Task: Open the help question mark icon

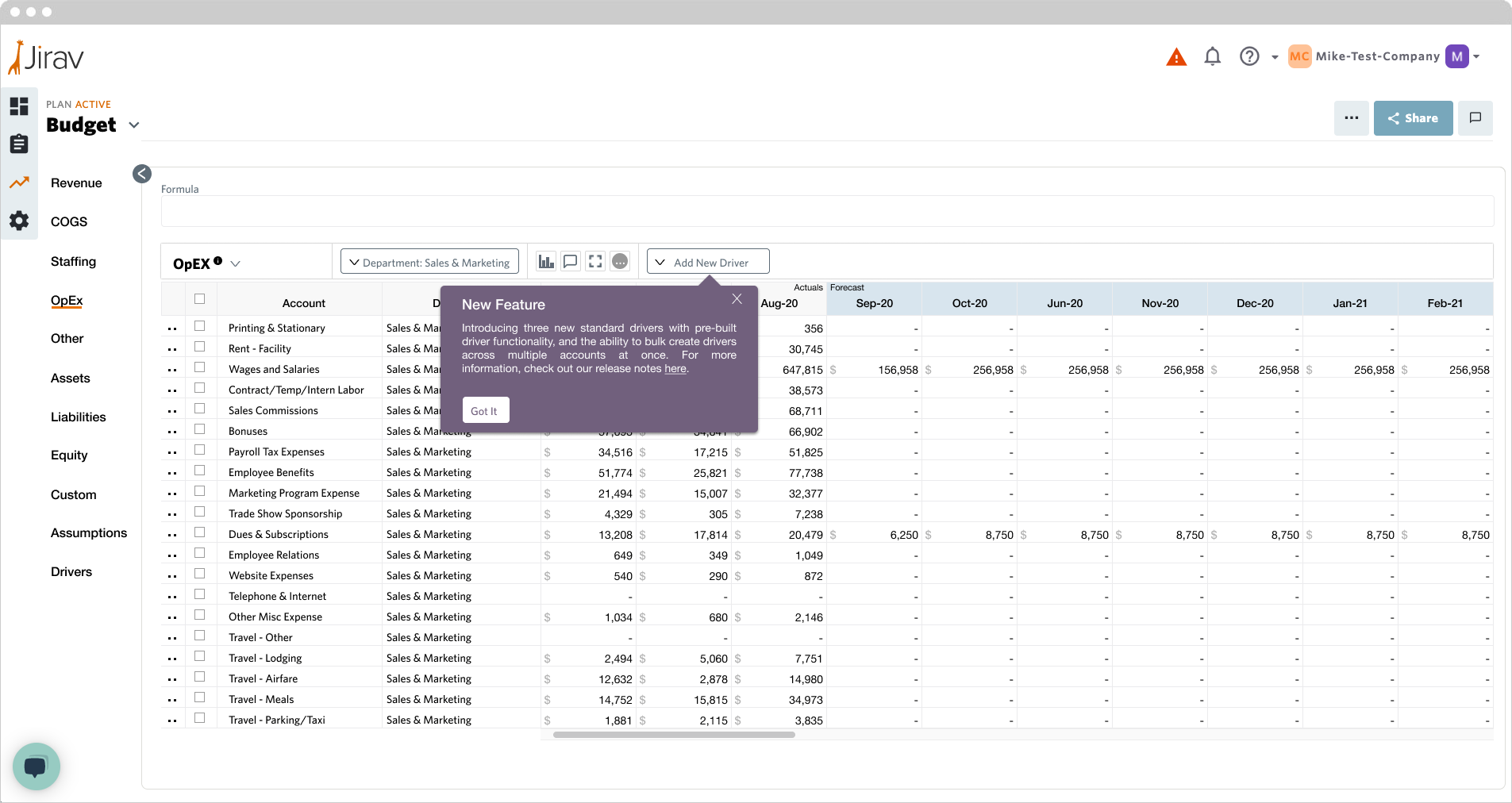Action: tap(1249, 56)
